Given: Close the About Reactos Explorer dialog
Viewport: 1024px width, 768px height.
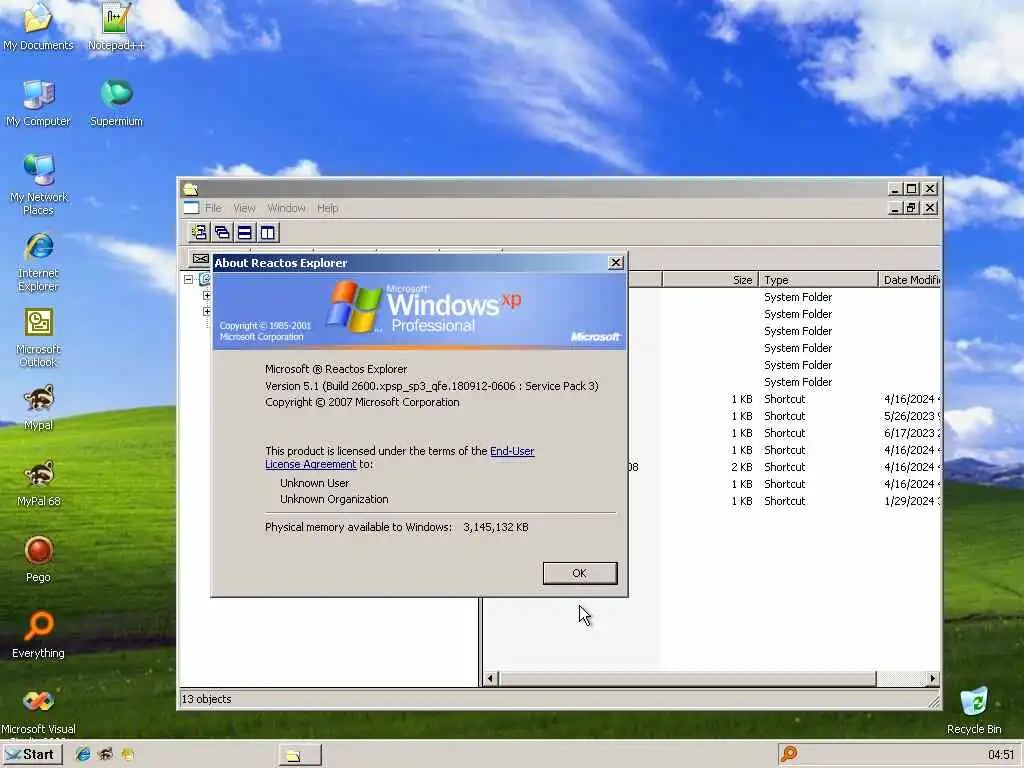Looking at the screenshot, I should [x=616, y=263].
